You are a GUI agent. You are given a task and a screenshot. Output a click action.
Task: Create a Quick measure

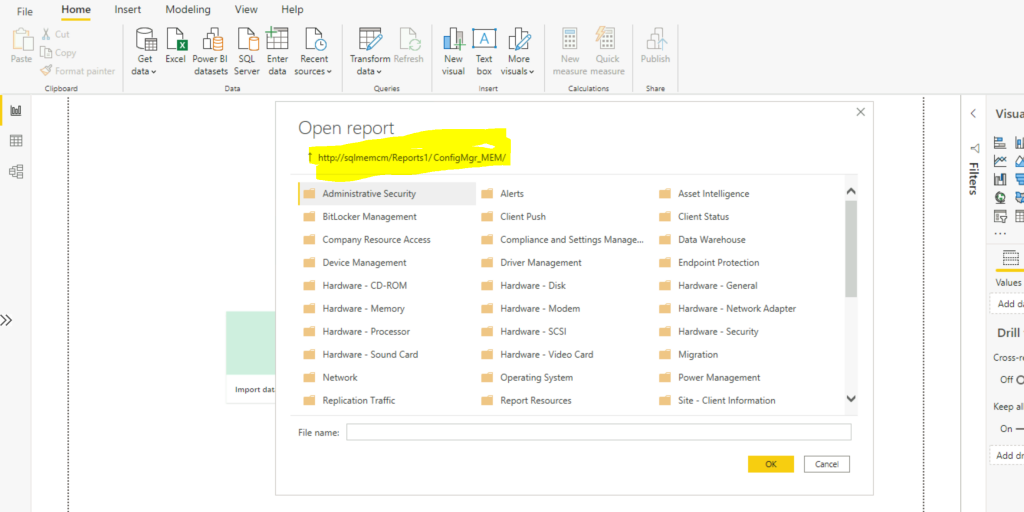coord(607,52)
